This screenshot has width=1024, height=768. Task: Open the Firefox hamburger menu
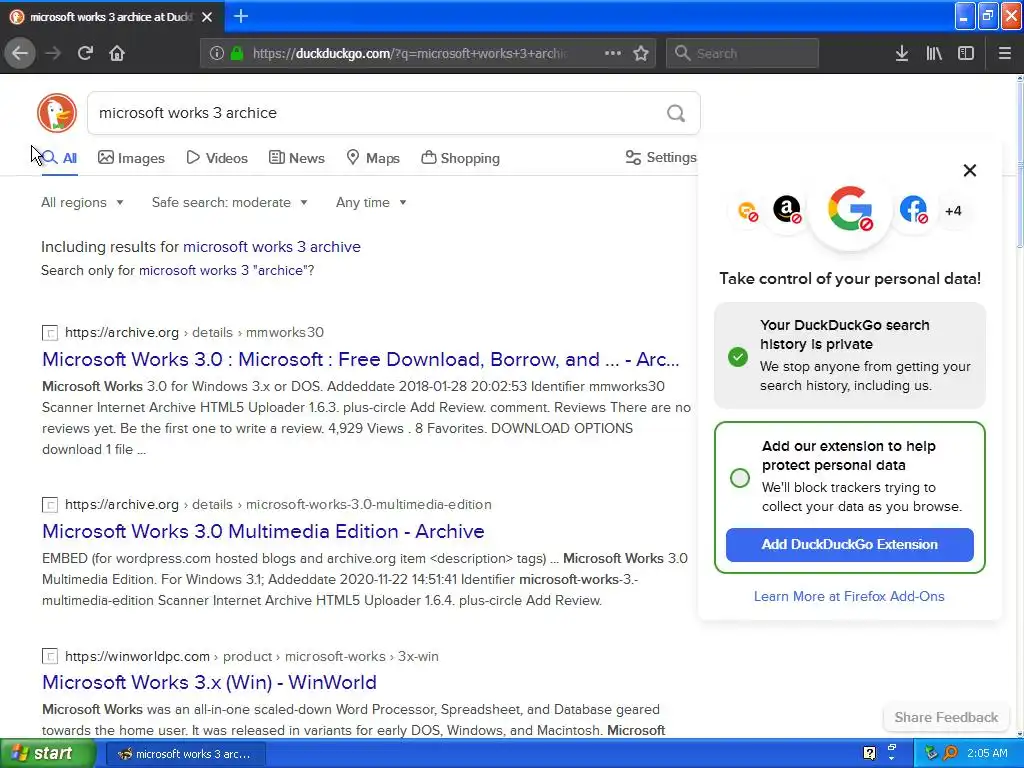(x=1005, y=53)
